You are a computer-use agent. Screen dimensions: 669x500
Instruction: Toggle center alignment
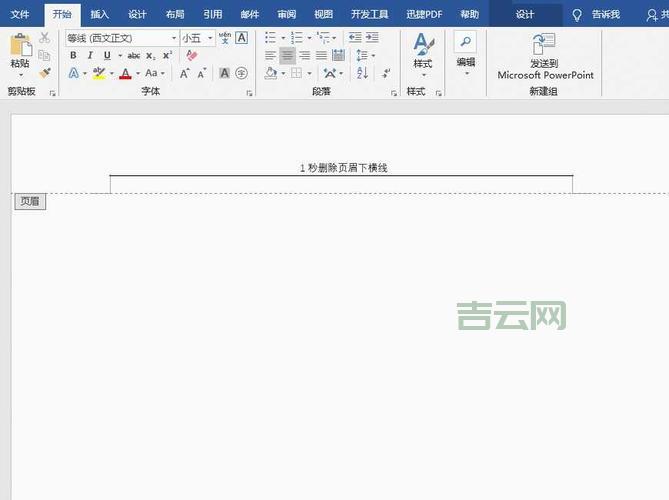[287, 55]
